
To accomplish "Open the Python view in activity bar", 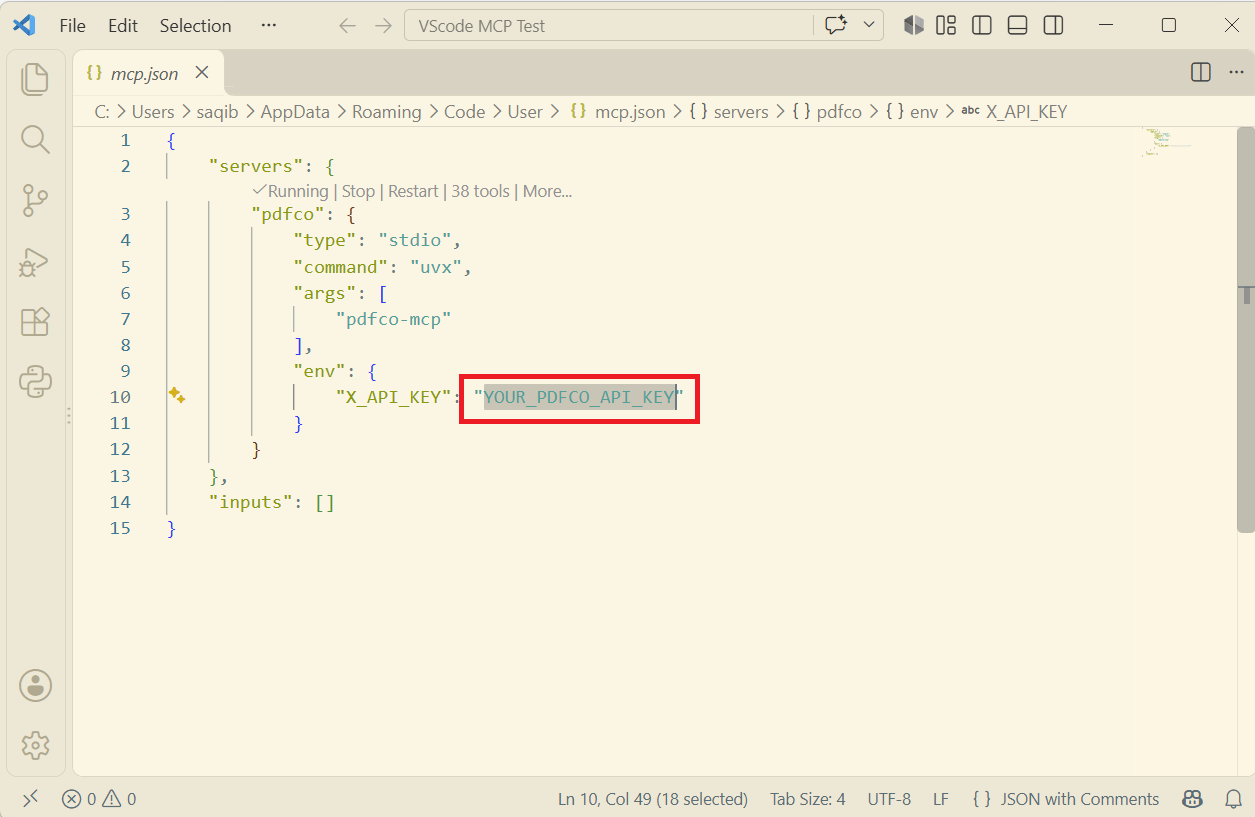I will point(35,382).
